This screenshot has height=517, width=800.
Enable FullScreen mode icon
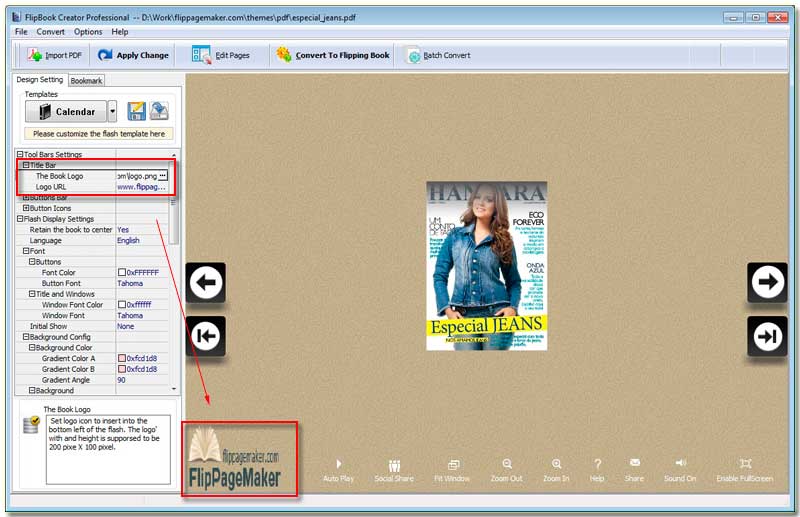[x=745, y=463]
